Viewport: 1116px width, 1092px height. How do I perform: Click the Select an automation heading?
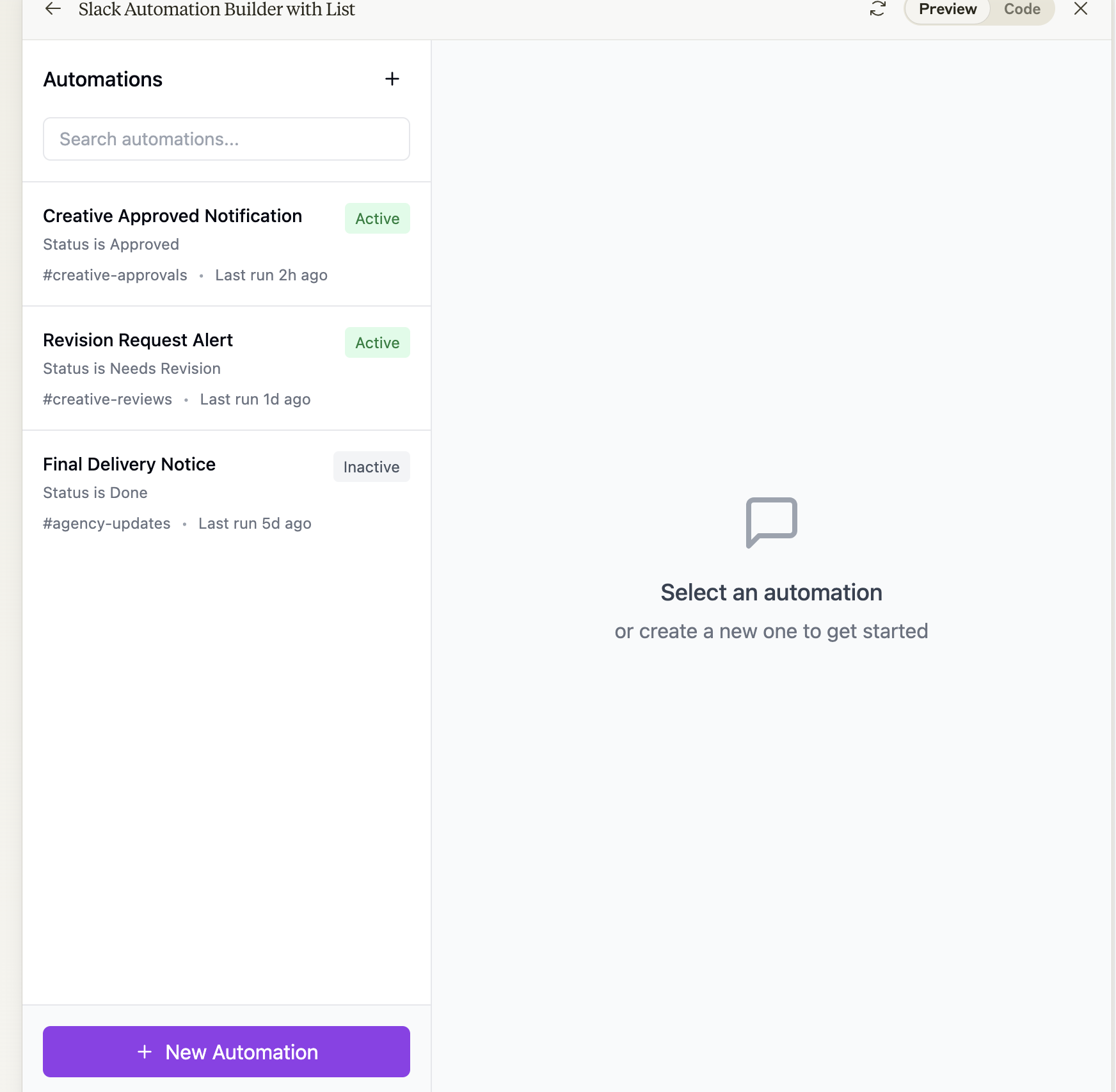(771, 593)
